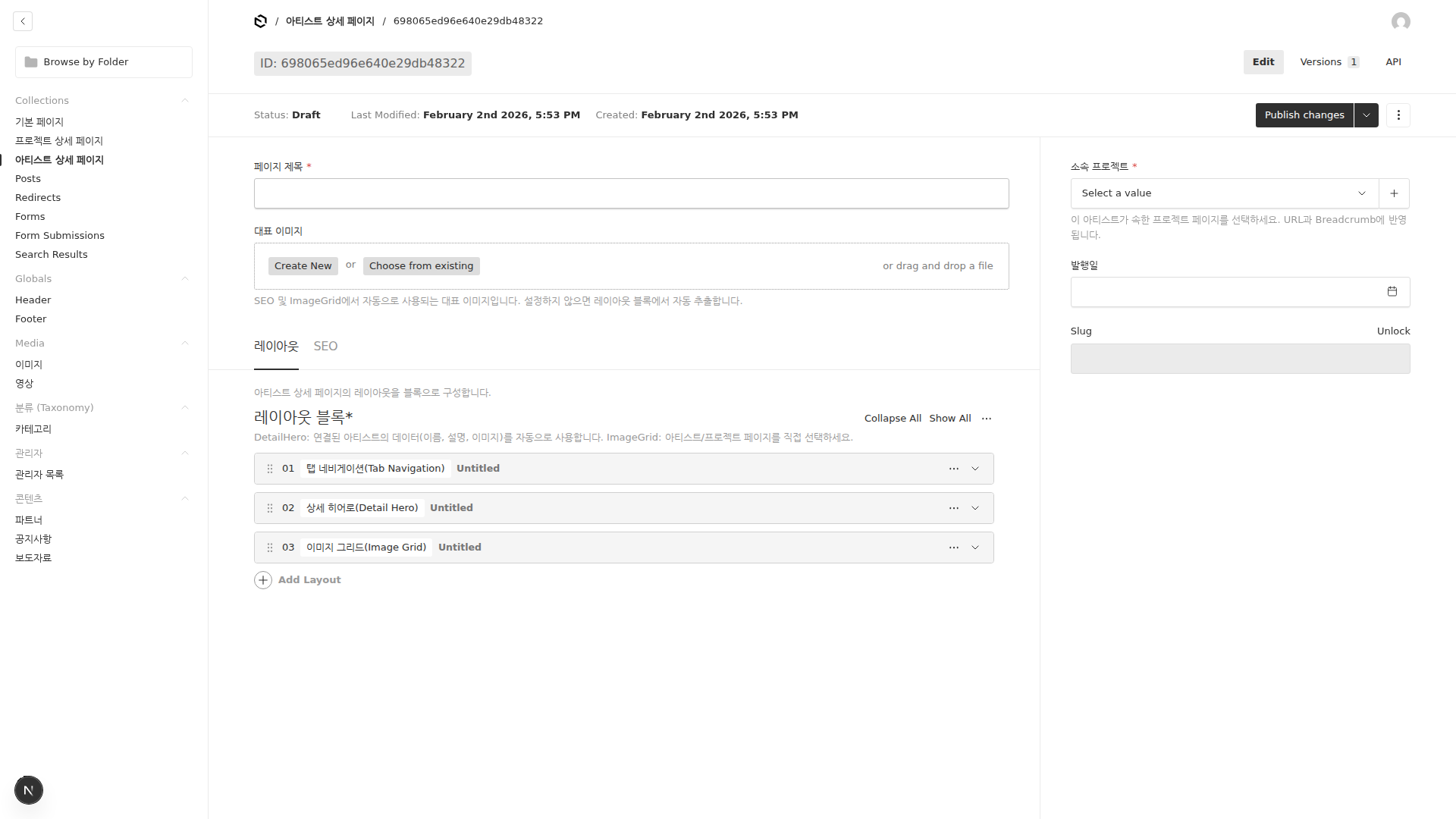
Task: Expand the Image Grid block chevron
Action: (975, 548)
